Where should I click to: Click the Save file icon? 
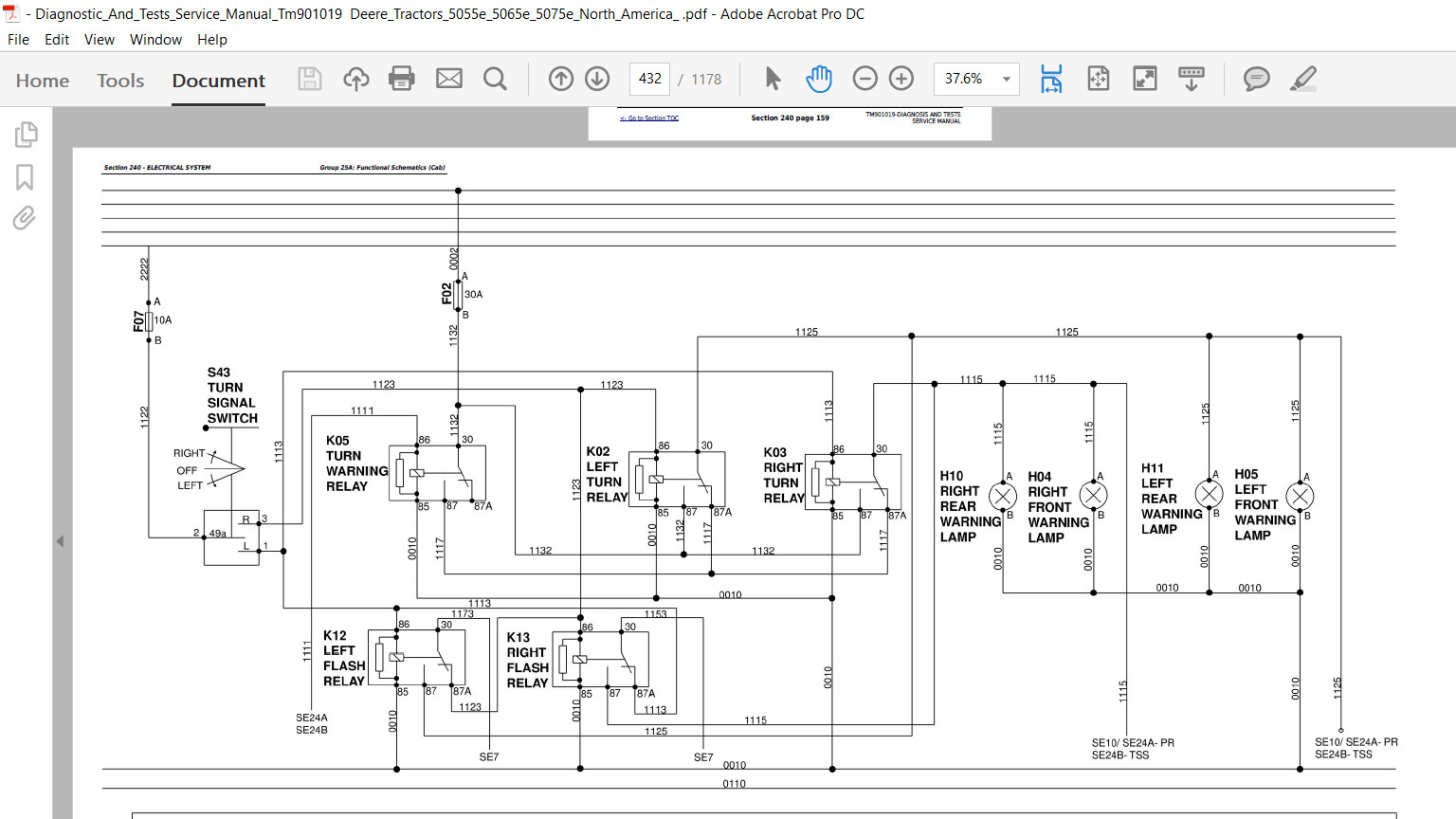[x=310, y=79]
